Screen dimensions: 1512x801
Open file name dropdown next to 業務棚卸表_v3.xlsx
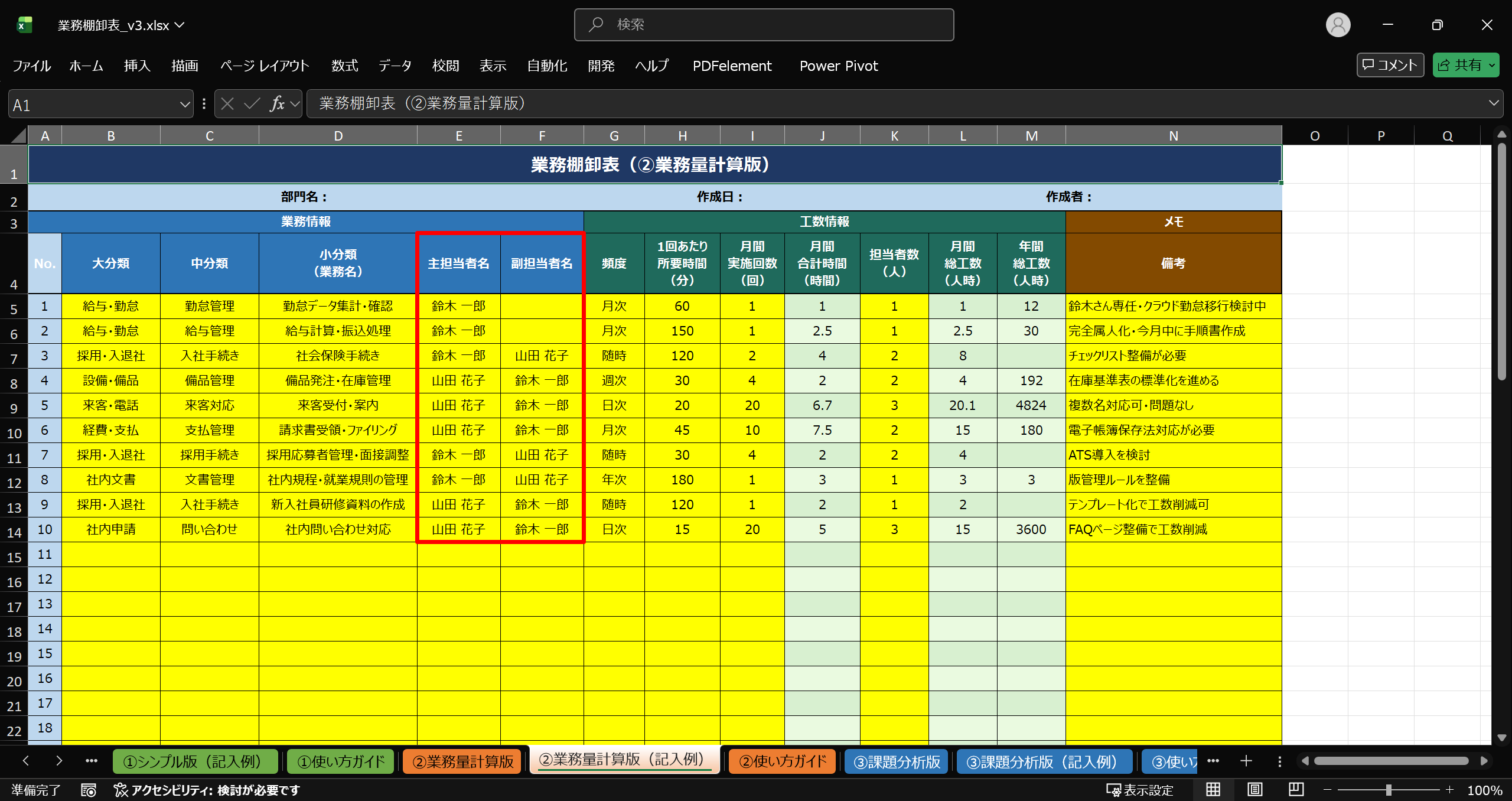(x=180, y=25)
